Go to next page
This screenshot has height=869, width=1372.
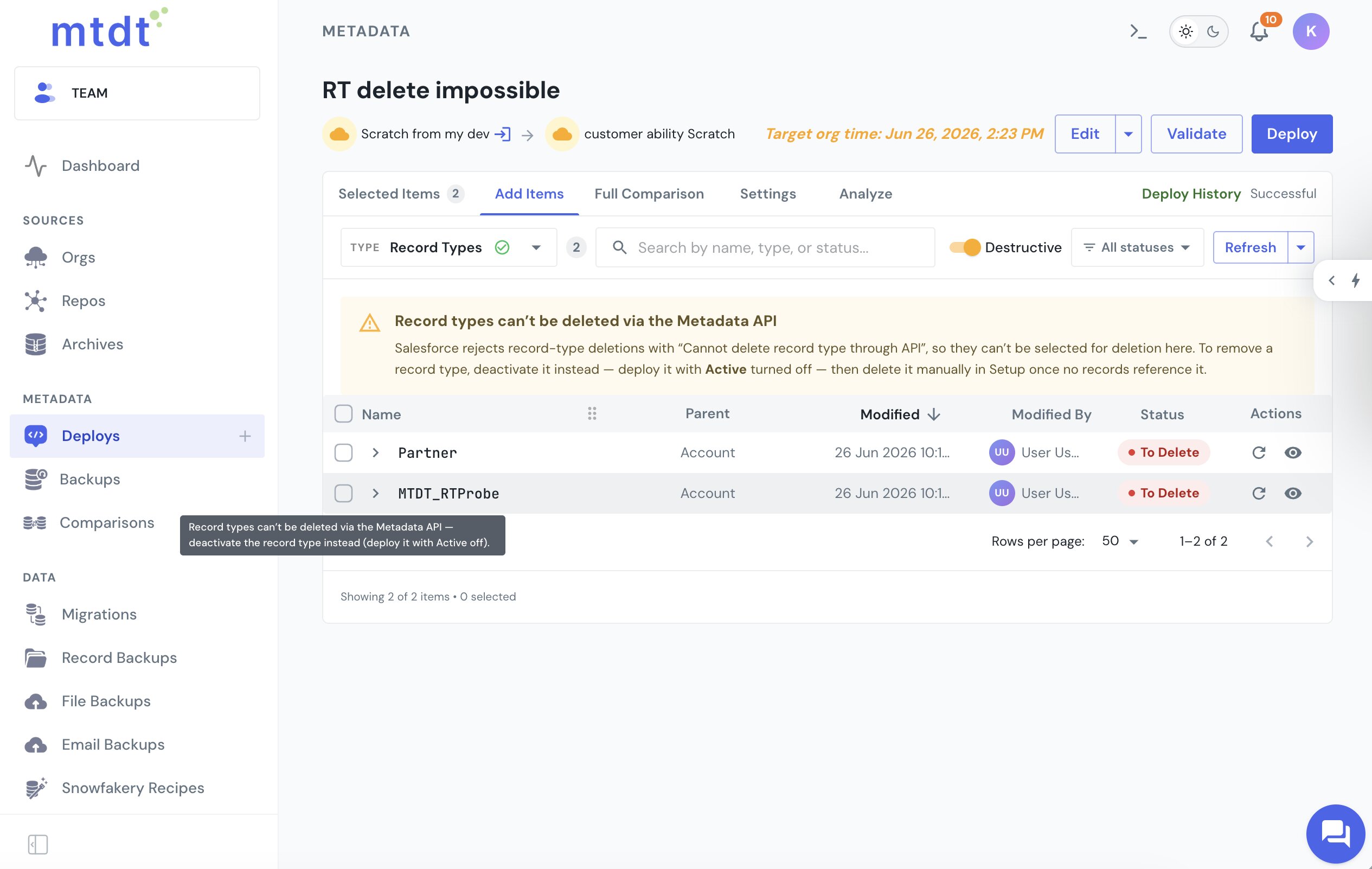(1309, 541)
